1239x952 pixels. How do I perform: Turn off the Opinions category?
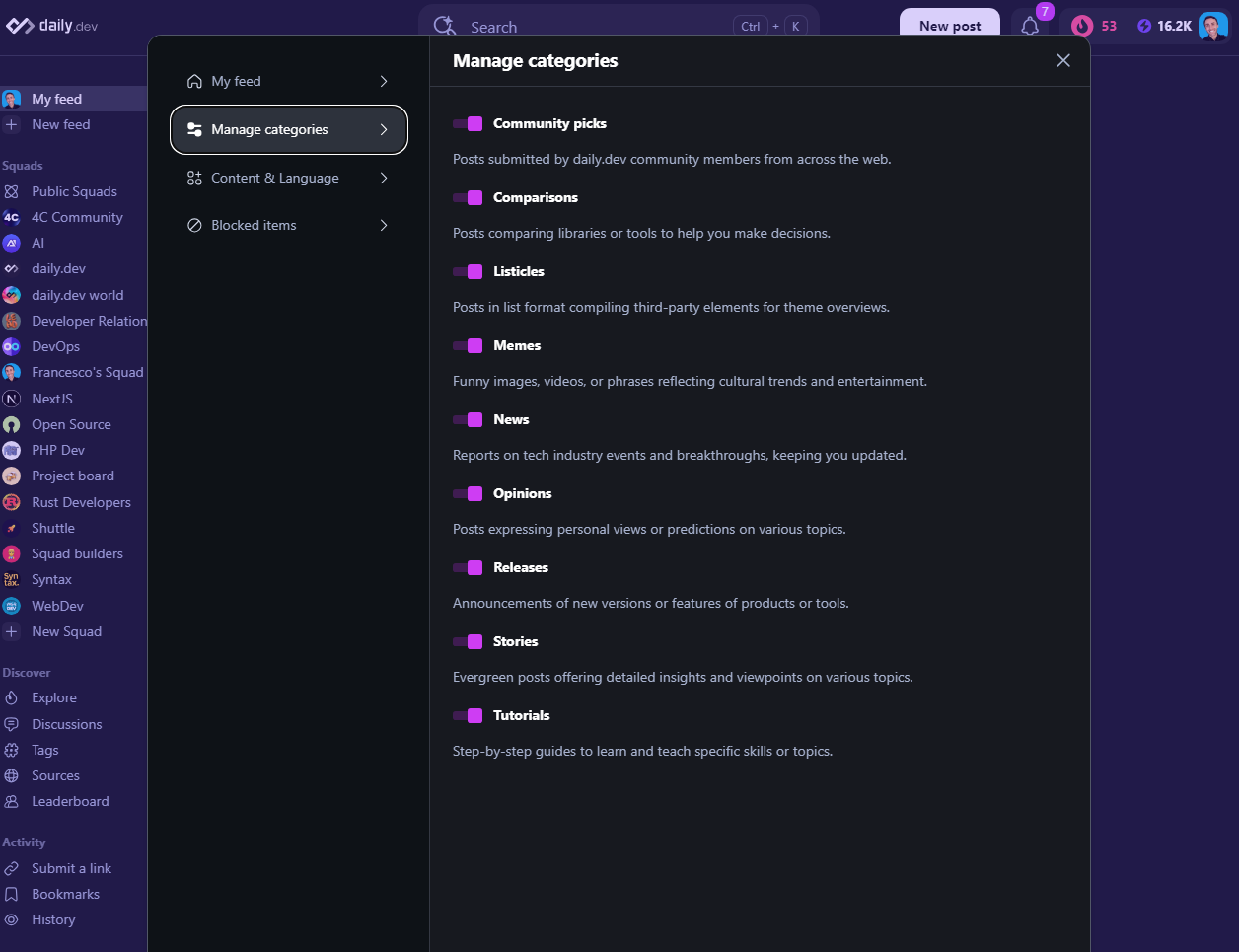468,493
